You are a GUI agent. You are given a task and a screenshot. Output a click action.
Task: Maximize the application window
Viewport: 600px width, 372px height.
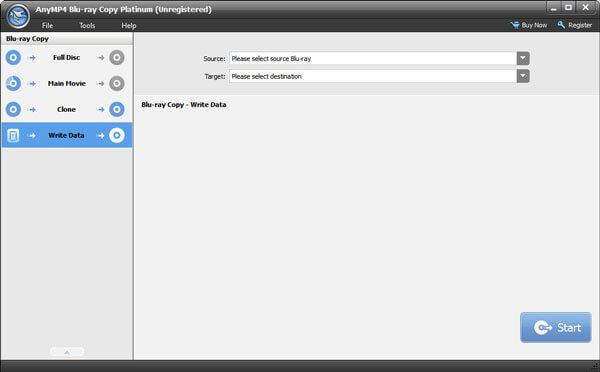tap(569, 8)
